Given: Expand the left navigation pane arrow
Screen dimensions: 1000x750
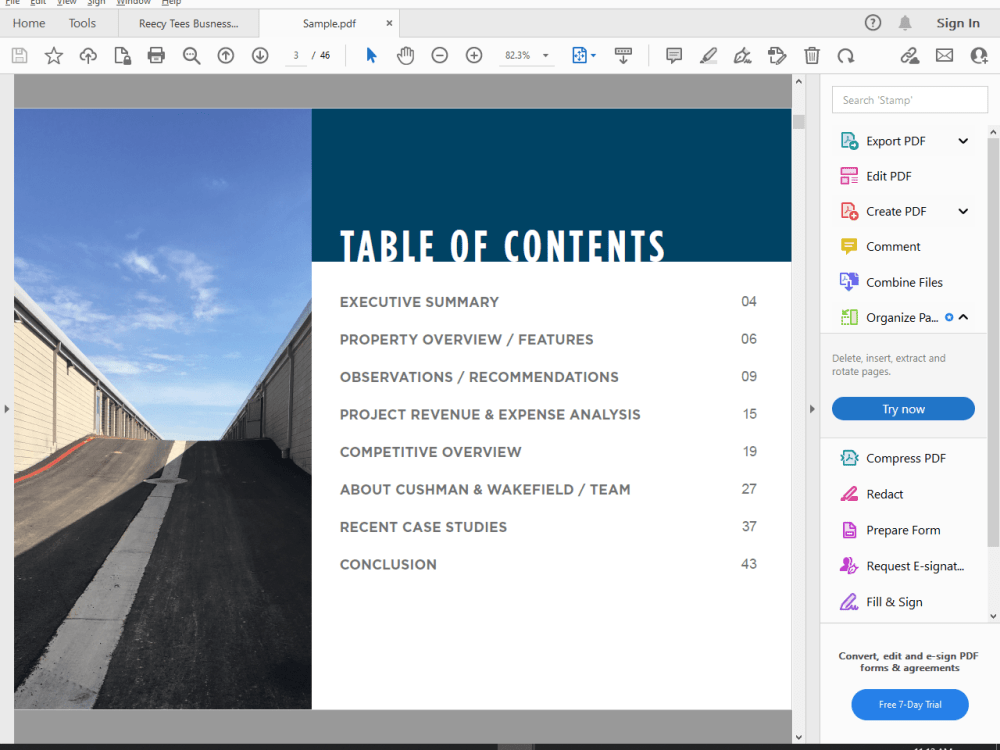Looking at the screenshot, I should click(x=7, y=409).
